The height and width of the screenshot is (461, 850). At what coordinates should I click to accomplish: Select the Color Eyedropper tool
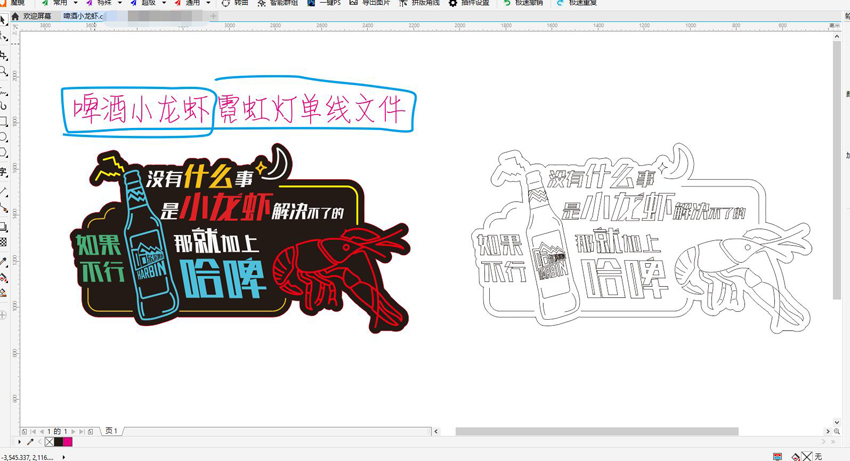point(3,261)
